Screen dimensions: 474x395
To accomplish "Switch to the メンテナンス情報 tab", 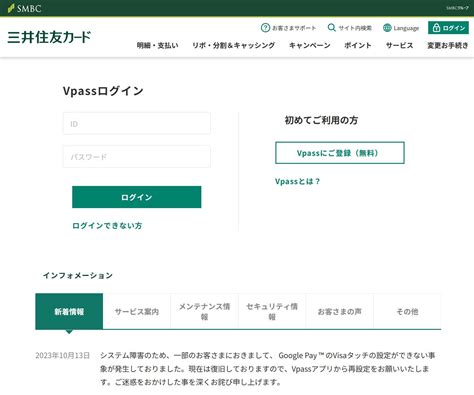I will pos(204,311).
